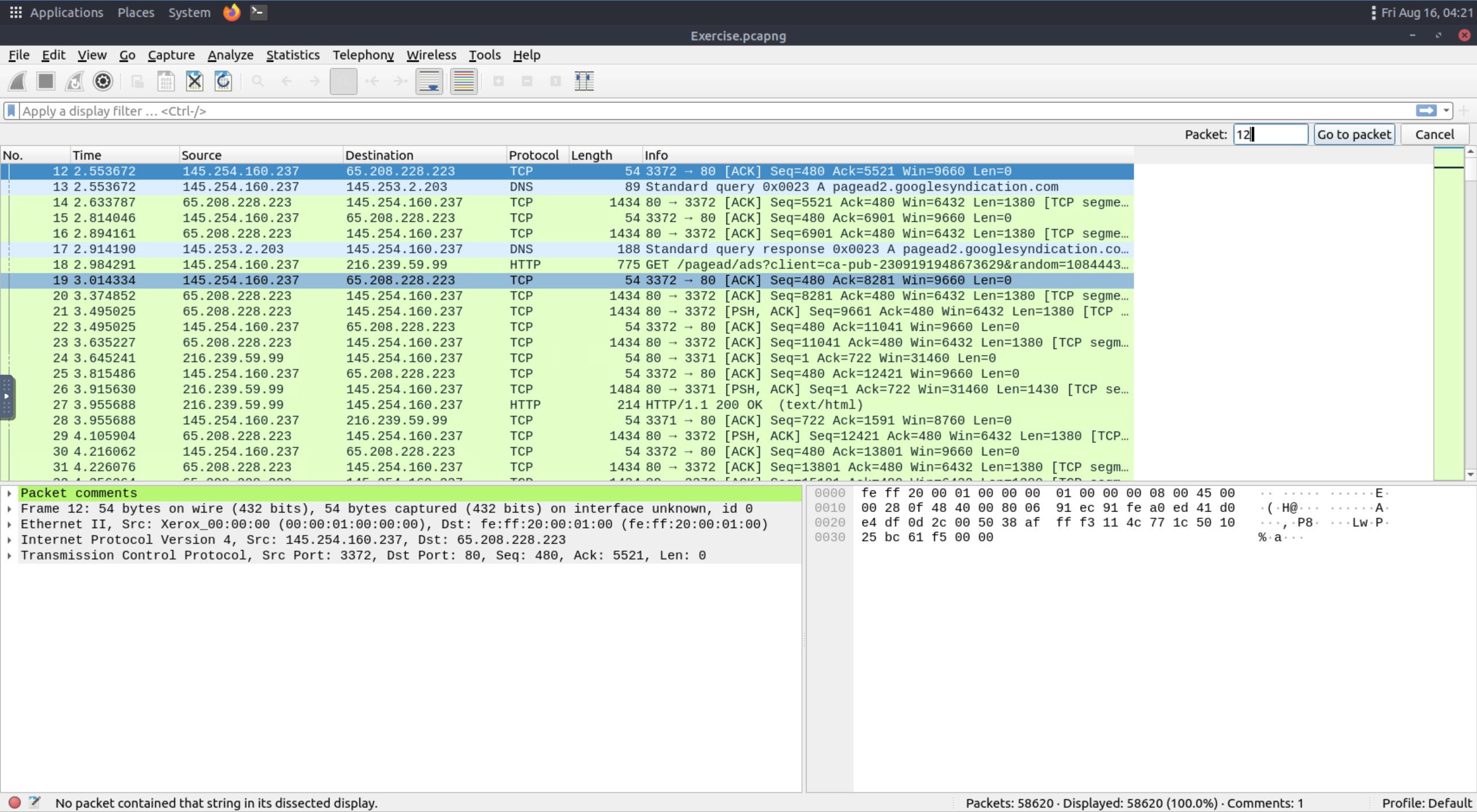Toggle auto-scroll during live capture
The width and height of the screenshot is (1477, 812).
[429, 81]
